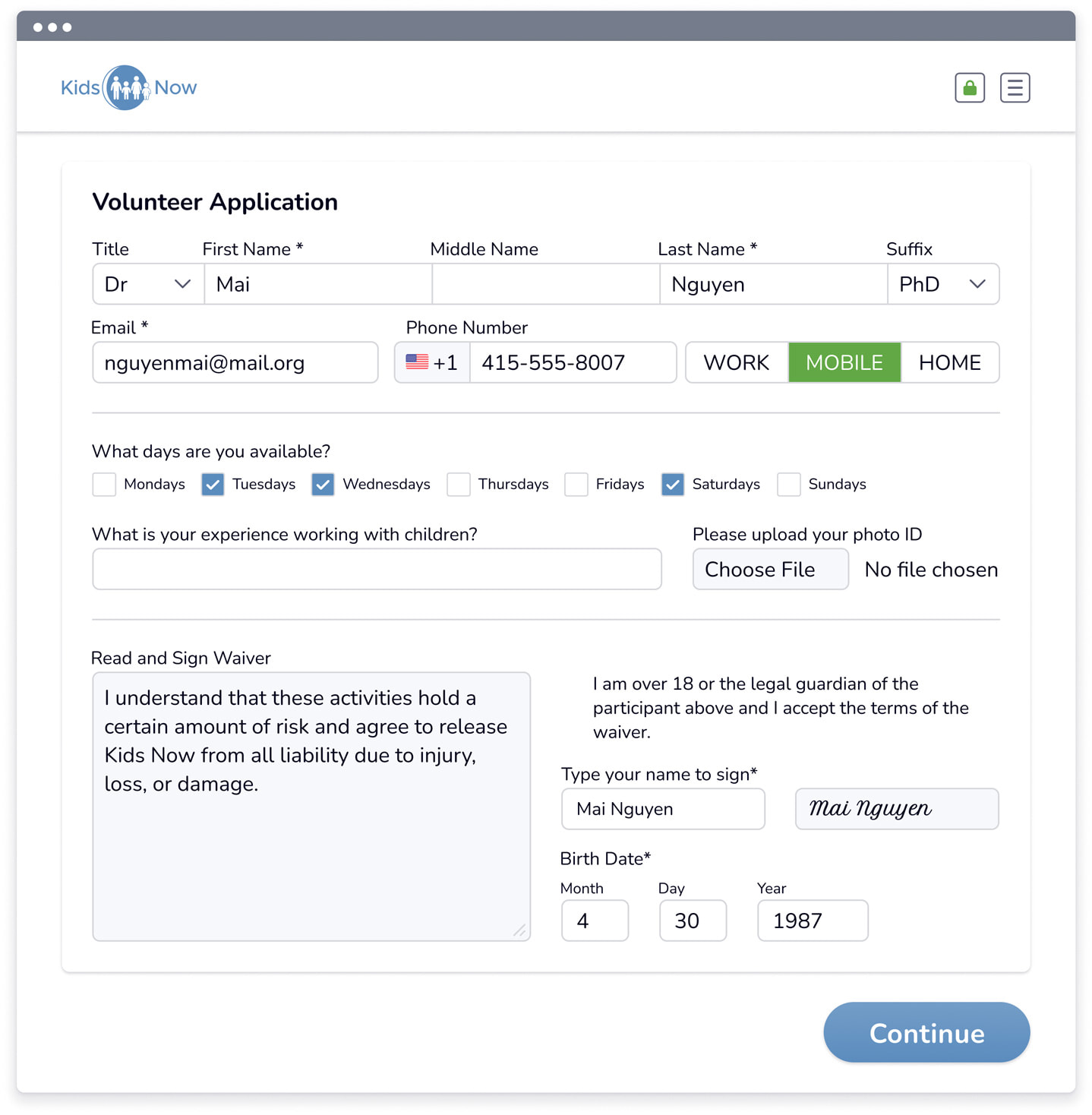The width and height of the screenshot is (1092, 1115).
Task: Click Choose File for photo ID
Action: [771, 569]
